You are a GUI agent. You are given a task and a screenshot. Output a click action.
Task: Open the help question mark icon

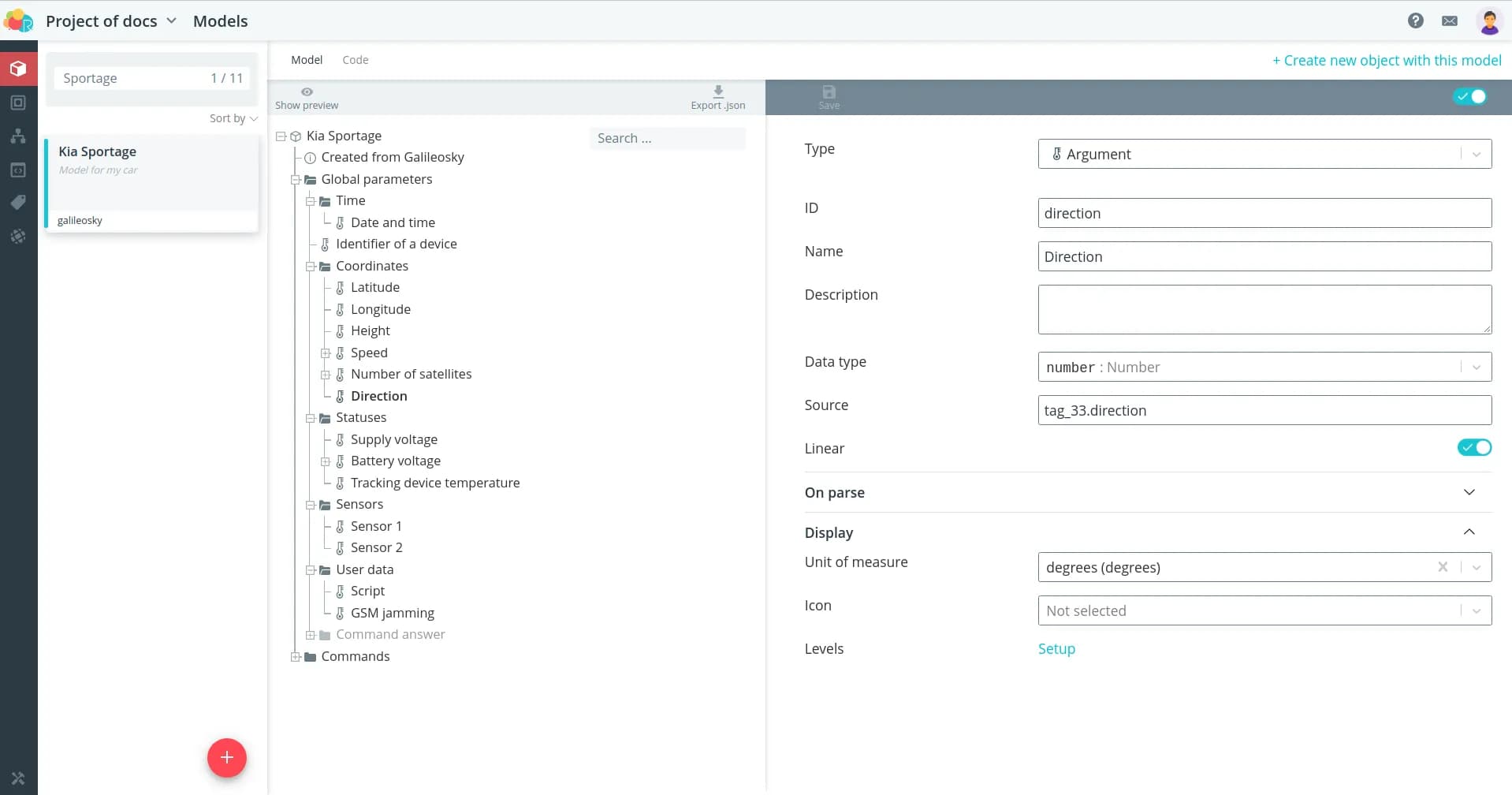coord(1415,21)
